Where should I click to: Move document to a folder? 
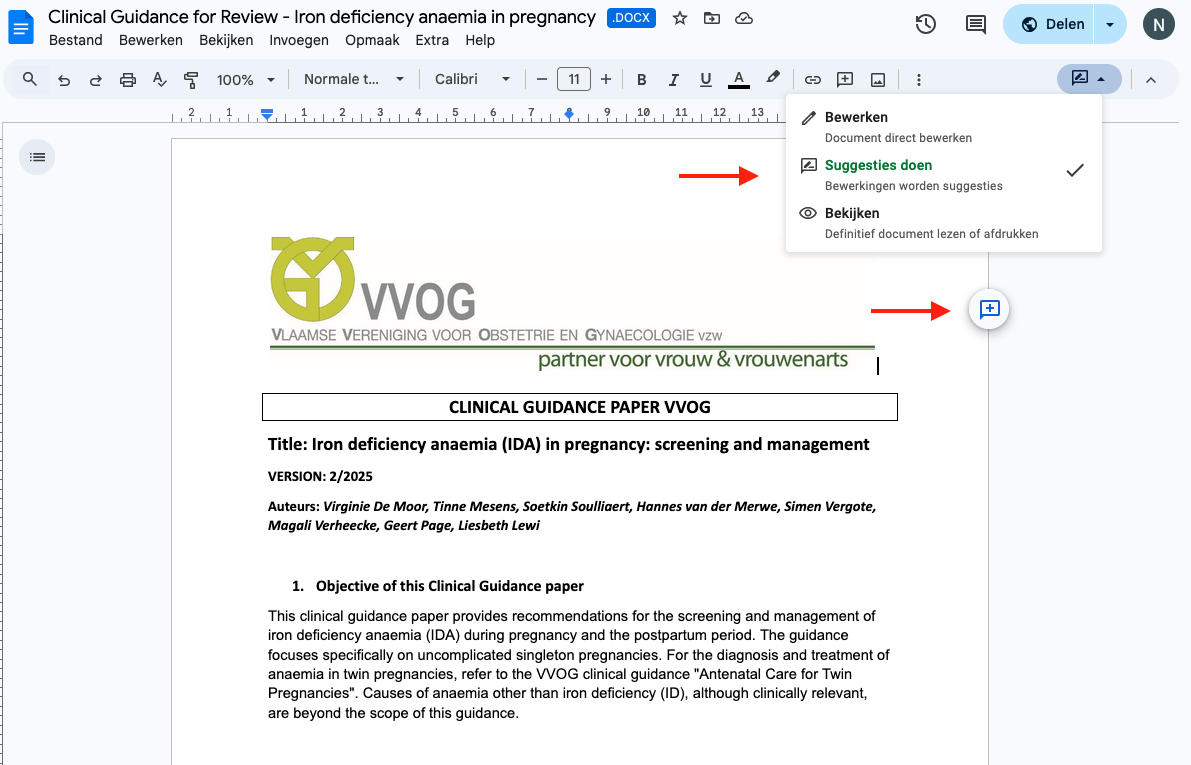712,18
